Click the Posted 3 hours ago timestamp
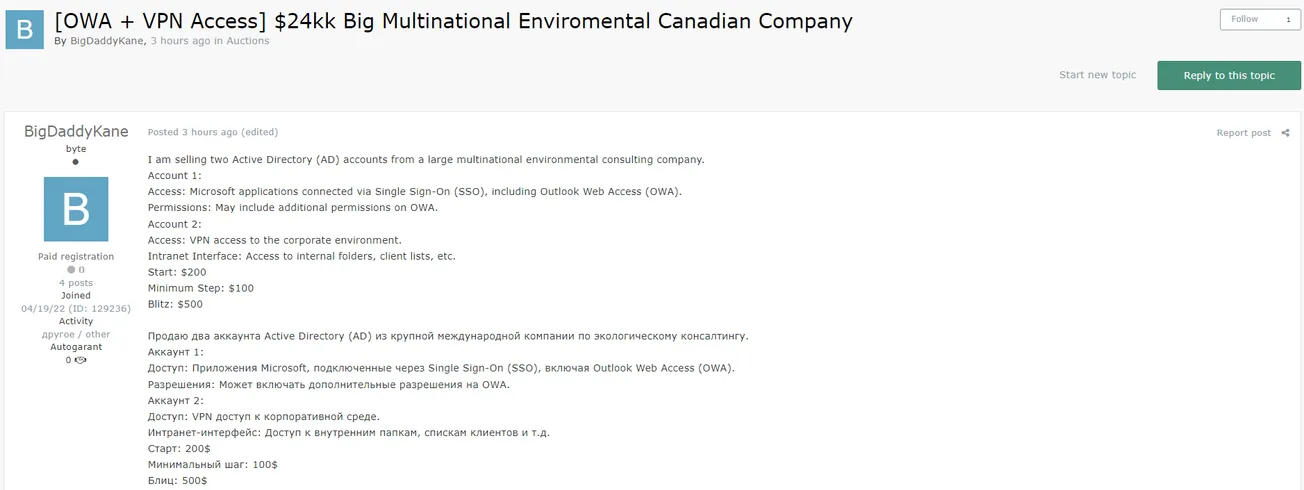 click(x=192, y=132)
